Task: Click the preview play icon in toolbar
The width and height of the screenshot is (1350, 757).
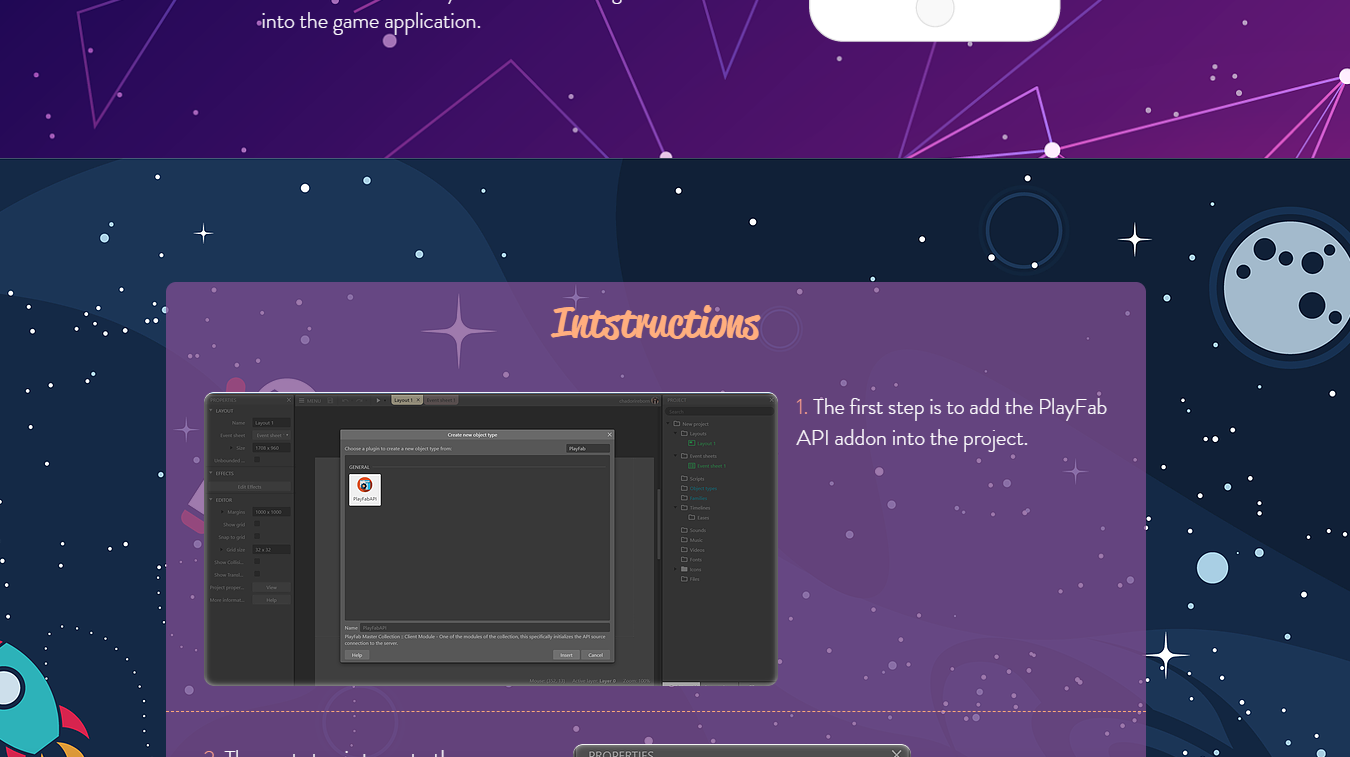Action: point(379,400)
